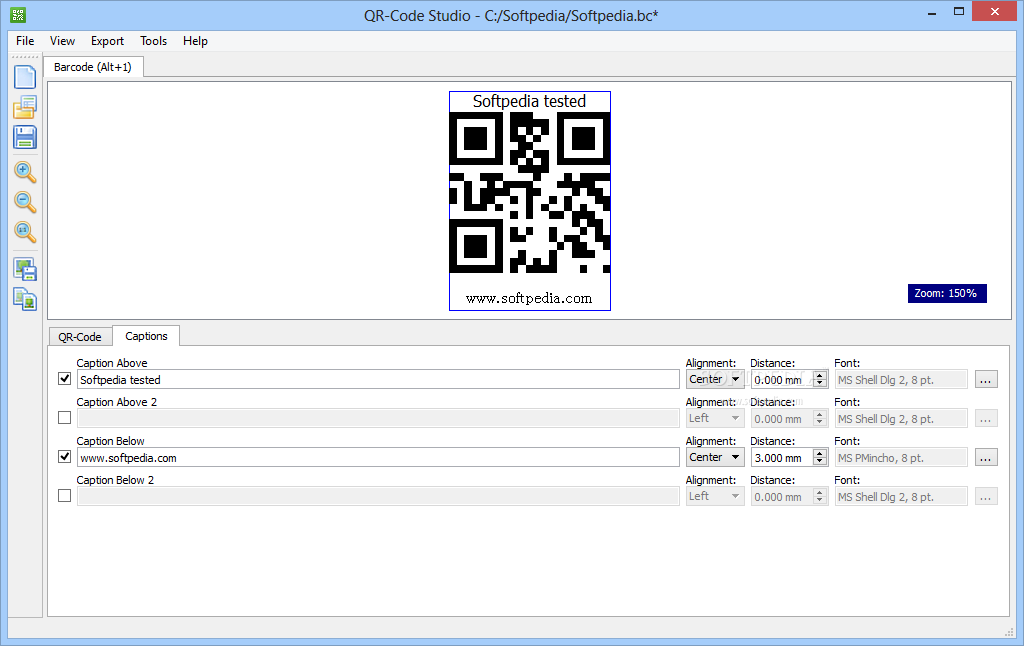
Task: Click the Distance spinner for Caption Below 2
Action: (x=789, y=496)
